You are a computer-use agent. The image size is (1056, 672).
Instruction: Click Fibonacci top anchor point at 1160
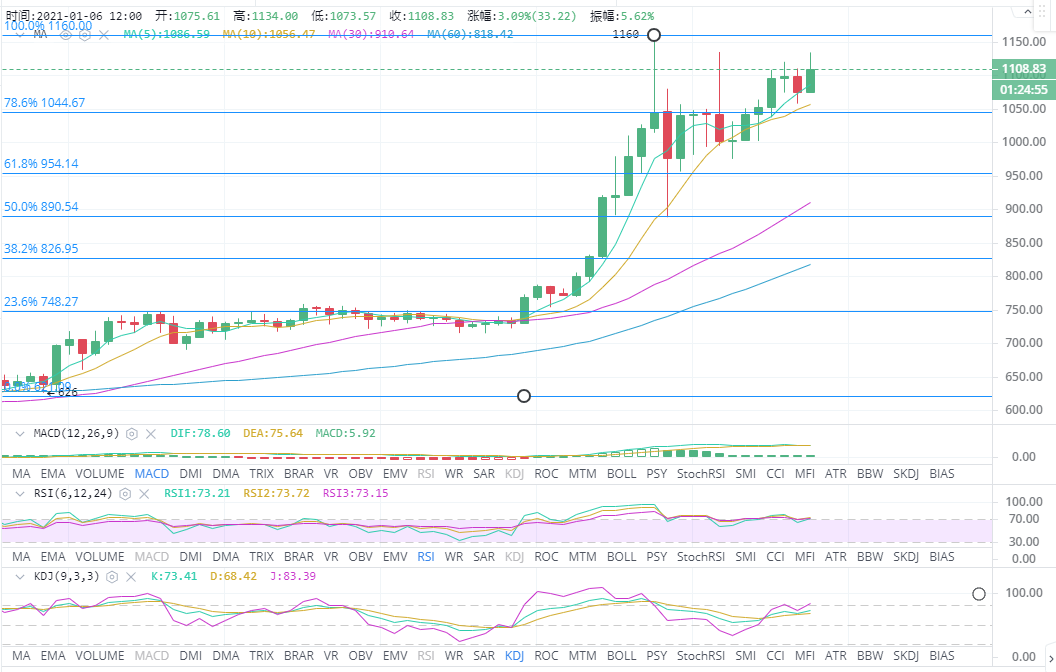point(654,35)
